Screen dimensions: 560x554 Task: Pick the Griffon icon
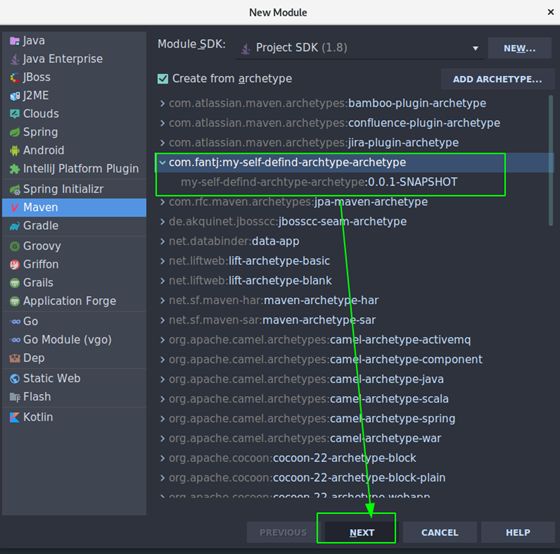coord(15,264)
